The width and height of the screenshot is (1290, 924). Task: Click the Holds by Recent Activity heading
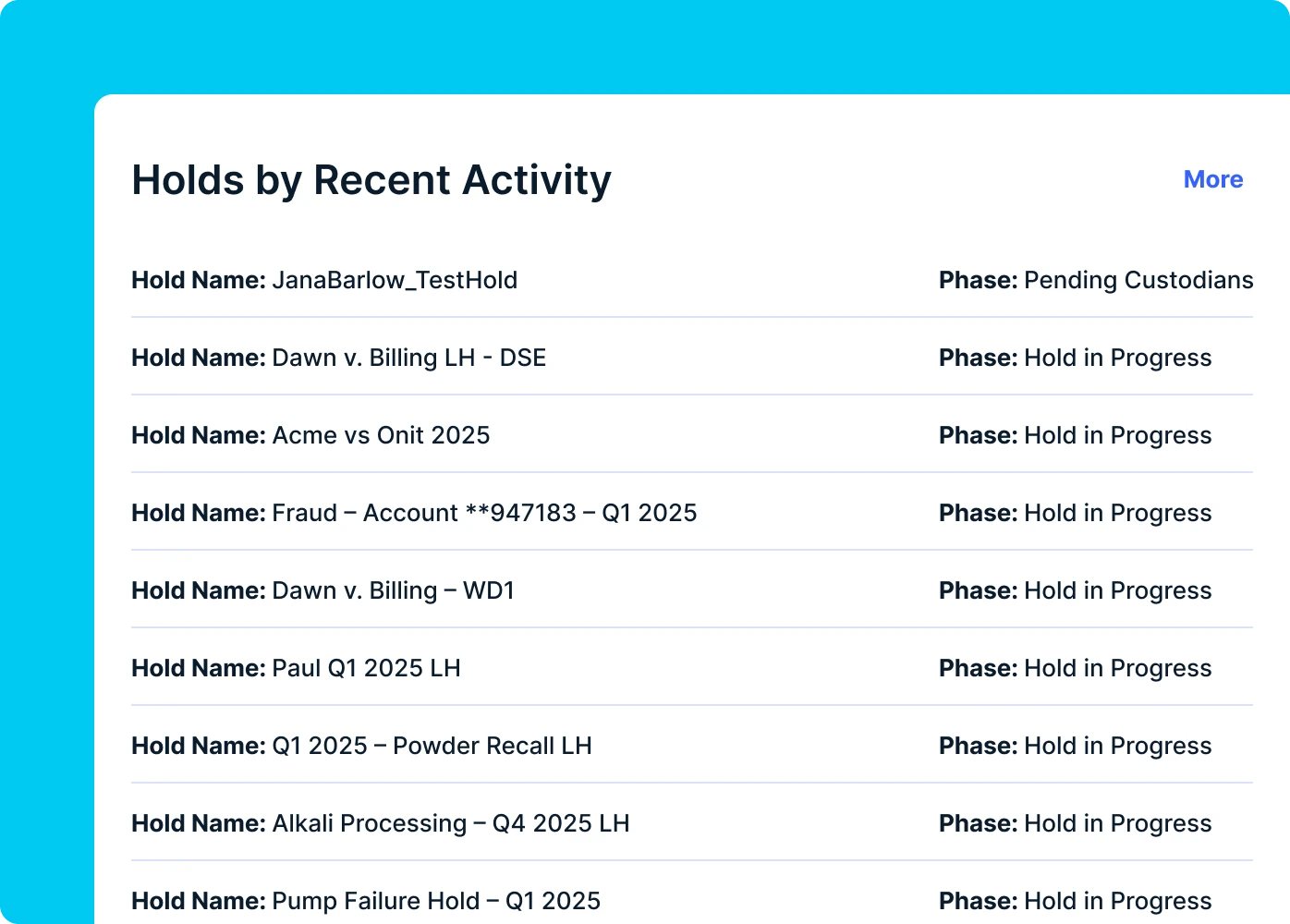coord(371,180)
